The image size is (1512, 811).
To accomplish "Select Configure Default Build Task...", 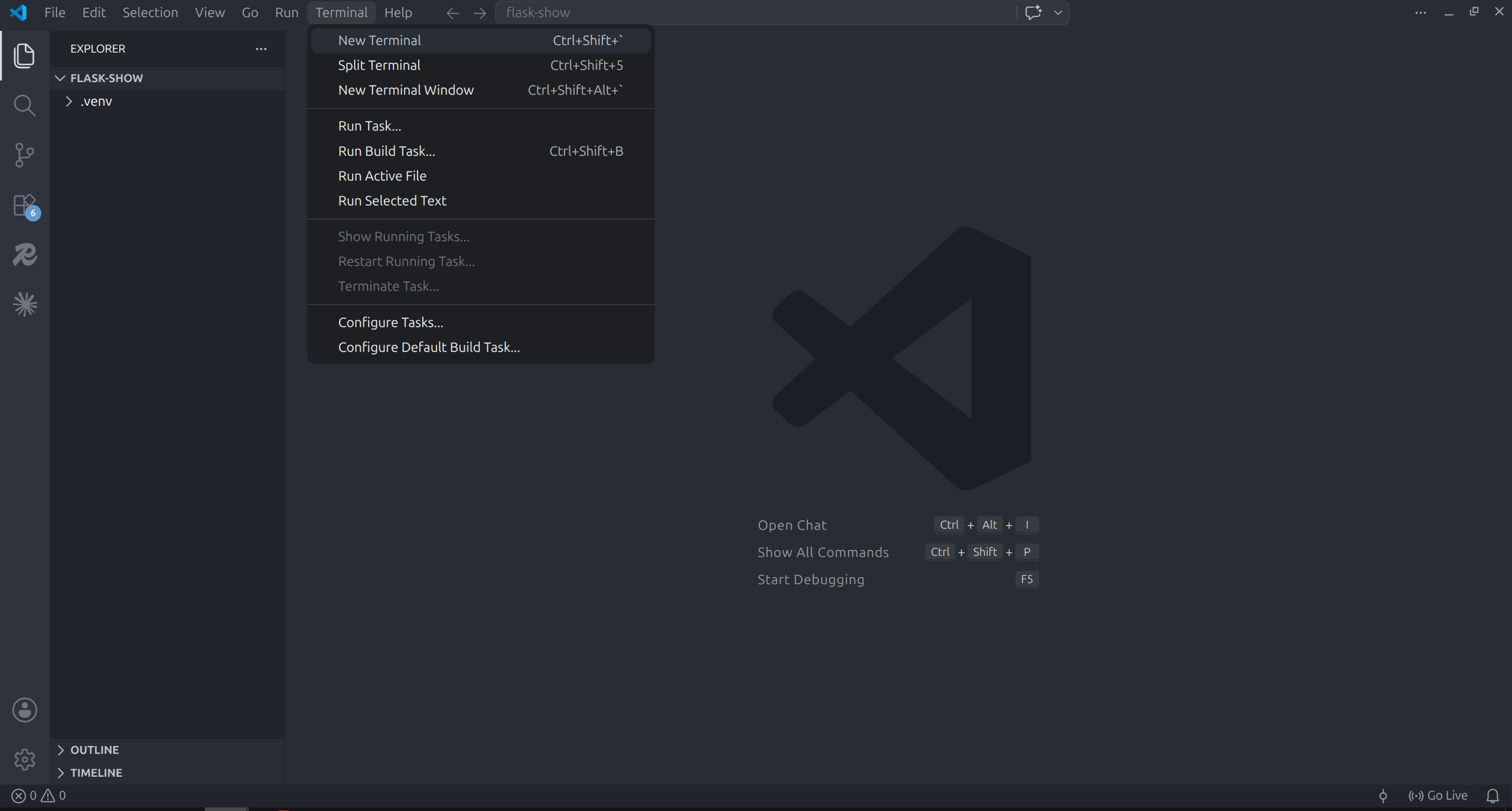I will pyautogui.click(x=481, y=347).
